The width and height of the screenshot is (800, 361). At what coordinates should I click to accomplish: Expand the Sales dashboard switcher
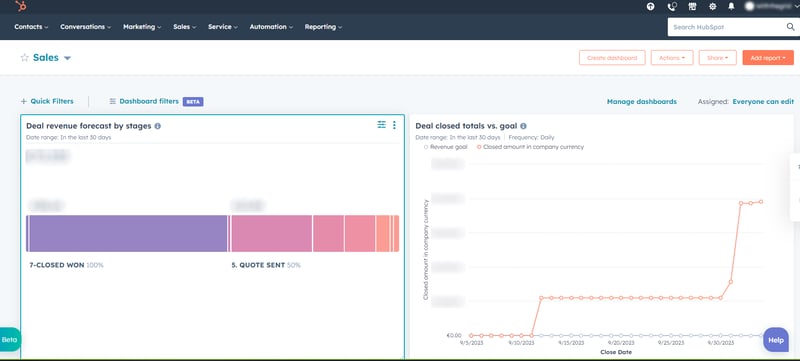pyautogui.click(x=67, y=58)
